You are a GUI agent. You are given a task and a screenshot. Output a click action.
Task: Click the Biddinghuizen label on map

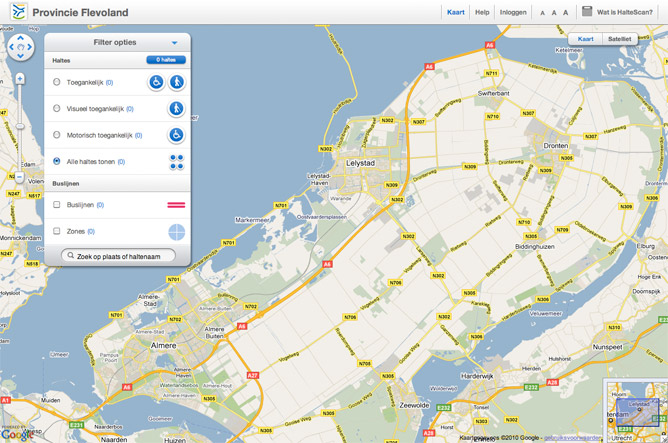pos(535,247)
